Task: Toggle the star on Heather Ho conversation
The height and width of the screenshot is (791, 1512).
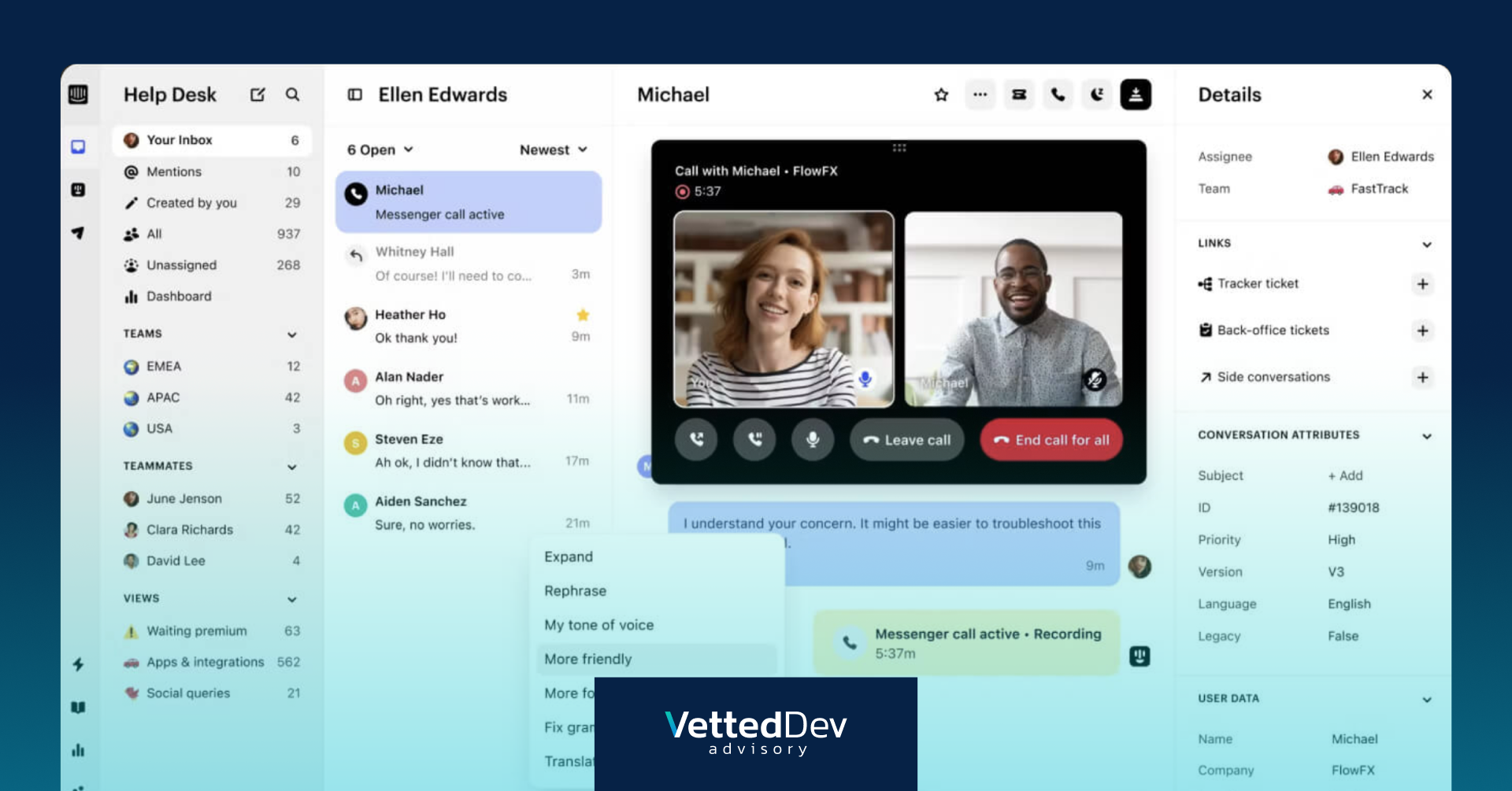Action: point(583,315)
